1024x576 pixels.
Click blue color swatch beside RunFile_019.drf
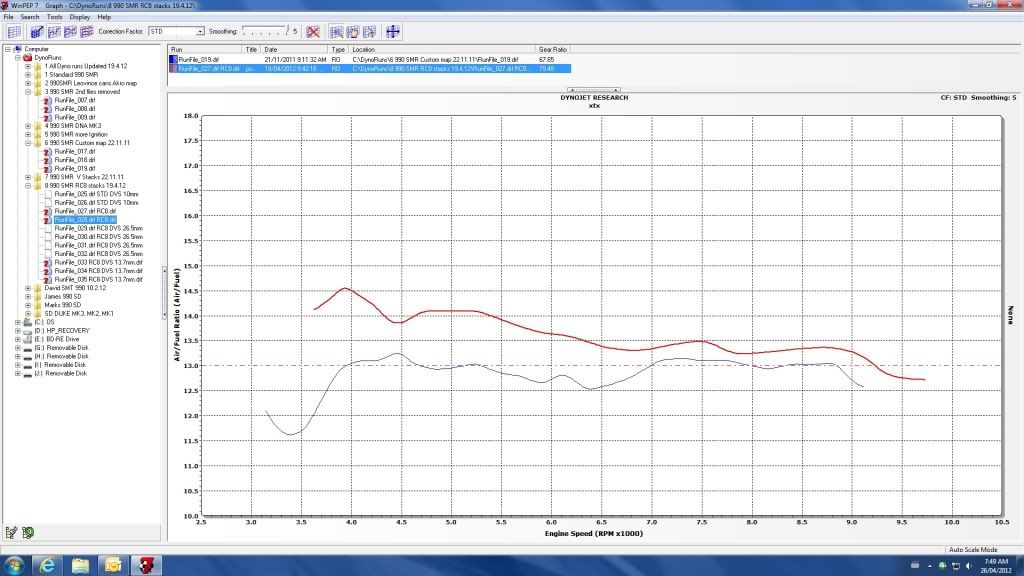coord(173,59)
